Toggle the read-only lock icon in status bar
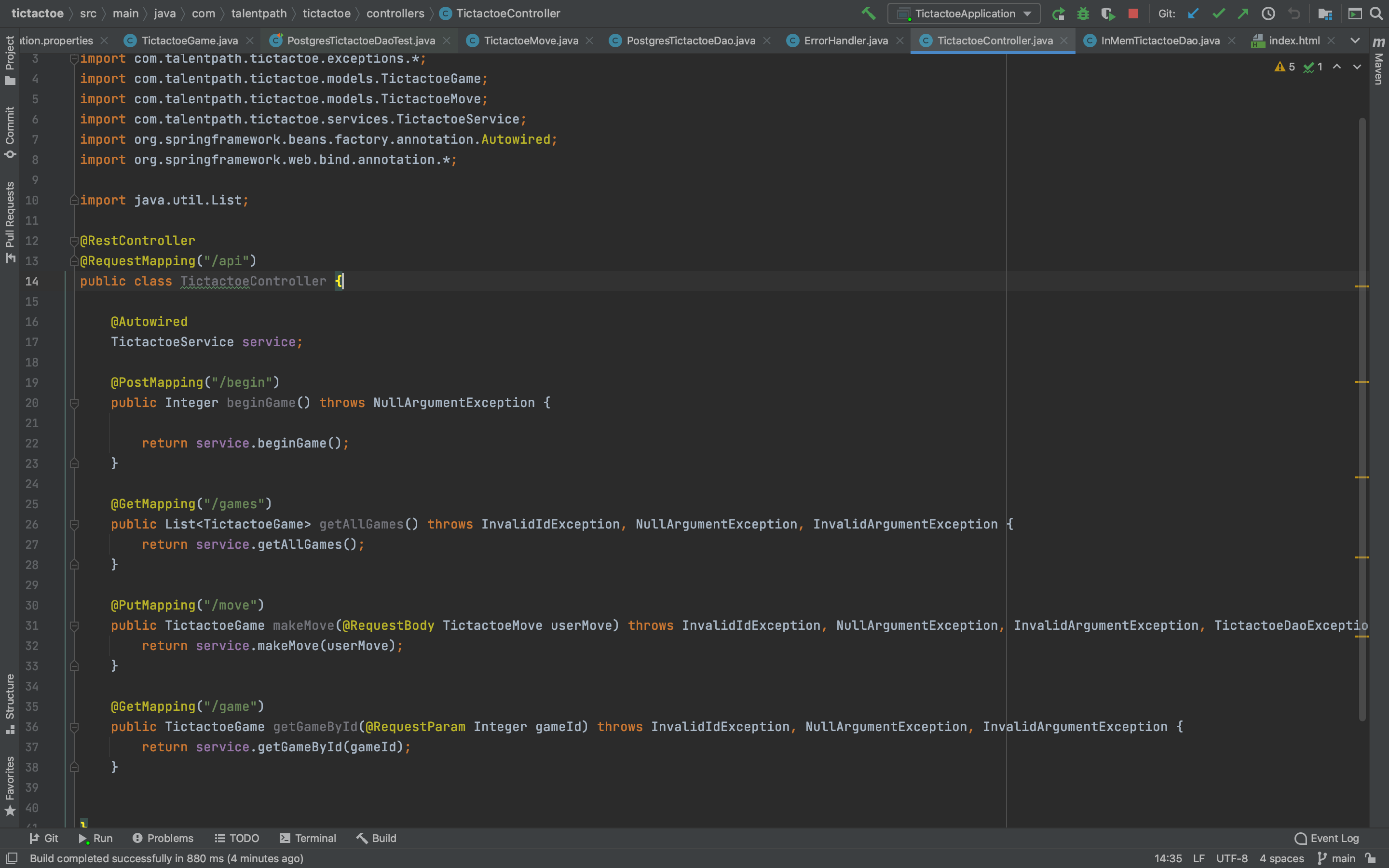Image resolution: width=1389 pixels, height=868 pixels. point(1371,858)
